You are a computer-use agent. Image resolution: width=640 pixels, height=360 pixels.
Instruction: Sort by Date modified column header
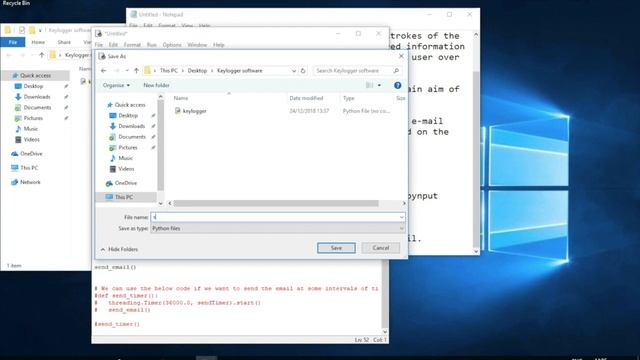[306, 98]
